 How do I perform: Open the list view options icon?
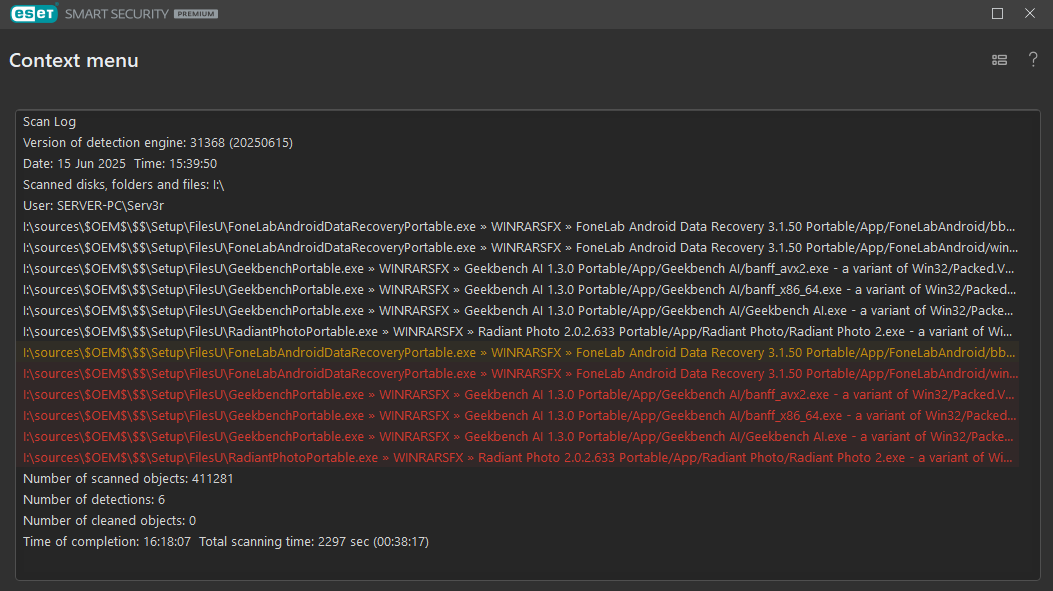coord(999,60)
